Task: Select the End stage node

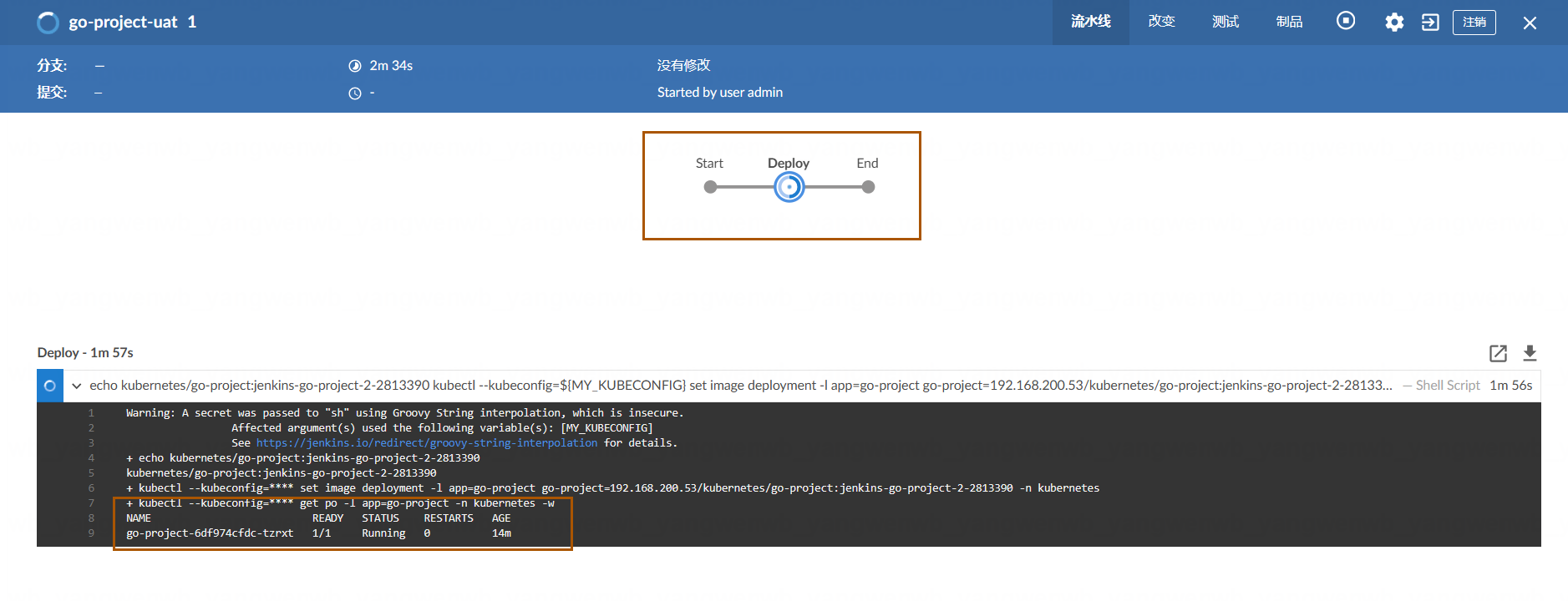Action: 868,187
